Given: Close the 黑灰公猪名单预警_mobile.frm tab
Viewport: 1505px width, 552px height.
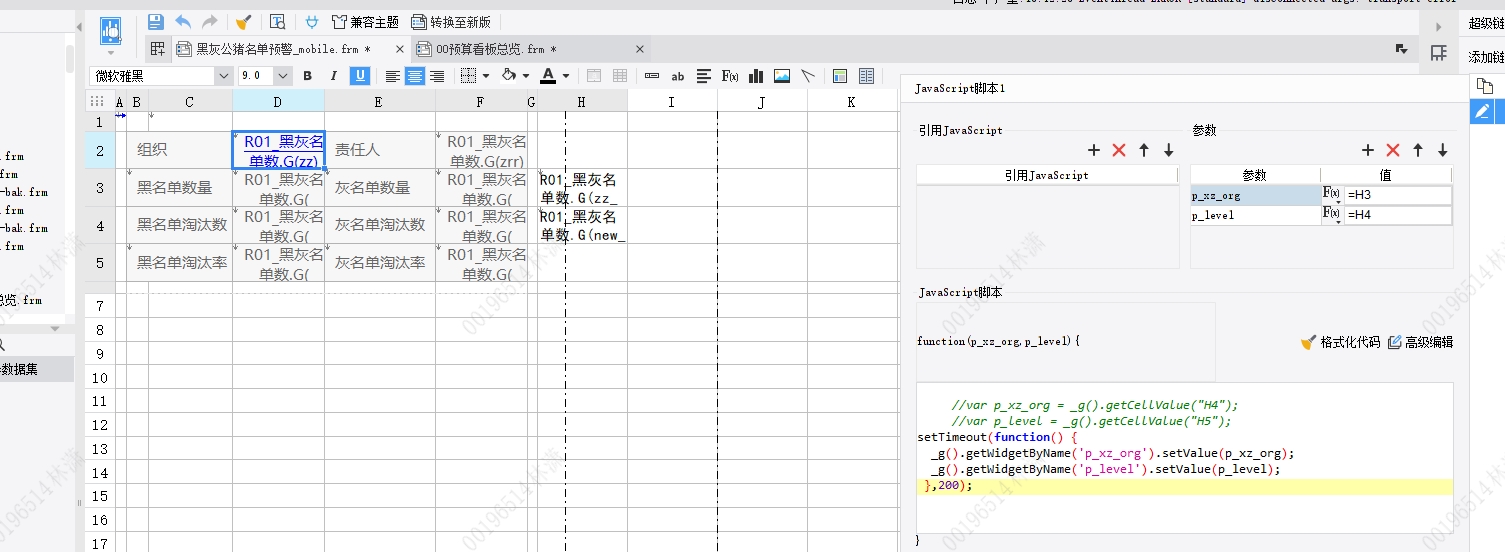Looking at the screenshot, I should 400,48.
